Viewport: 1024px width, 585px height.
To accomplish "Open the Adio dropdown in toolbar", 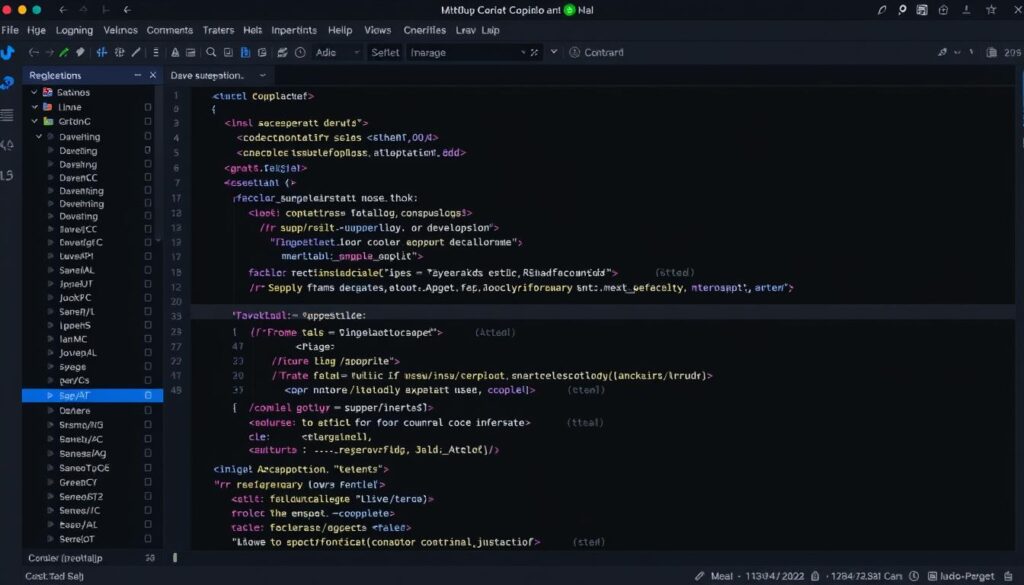I will (337, 52).
